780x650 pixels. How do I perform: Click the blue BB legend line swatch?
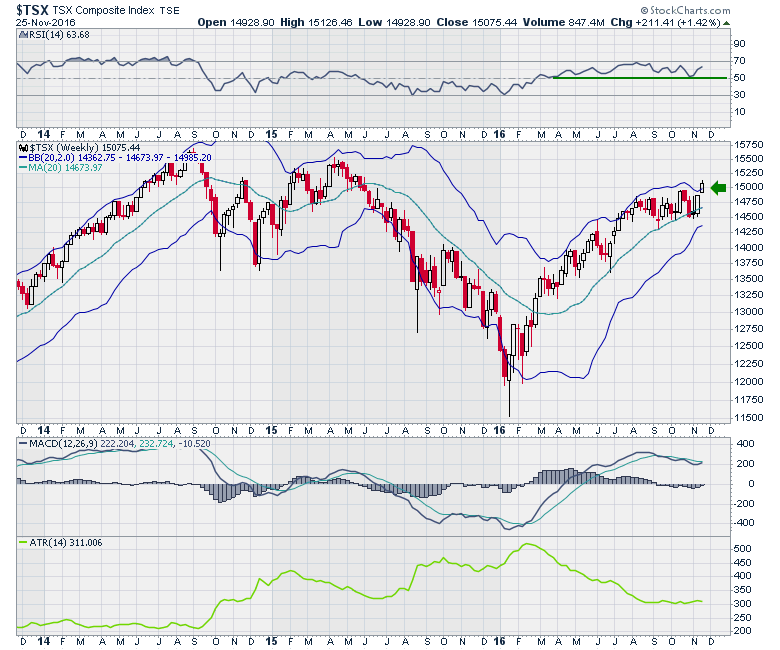23,158
